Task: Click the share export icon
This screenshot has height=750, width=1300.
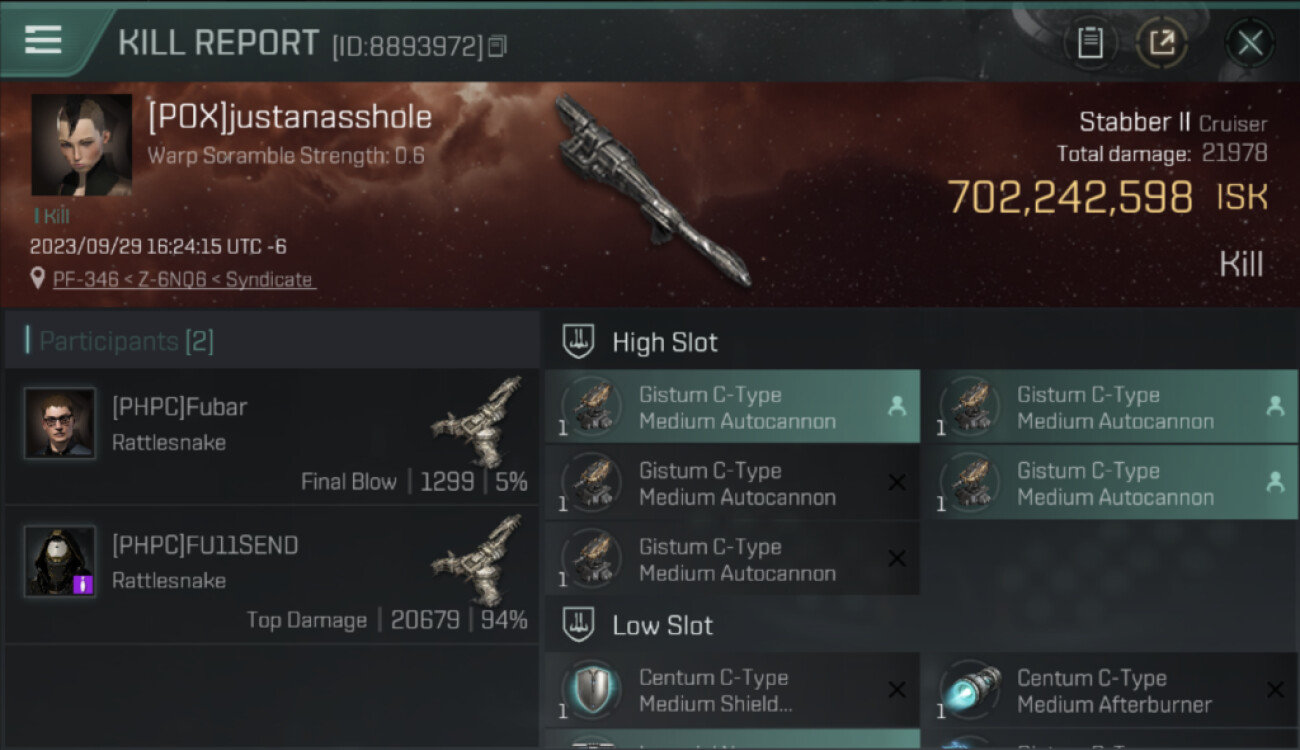Action: pos(1161,43)
